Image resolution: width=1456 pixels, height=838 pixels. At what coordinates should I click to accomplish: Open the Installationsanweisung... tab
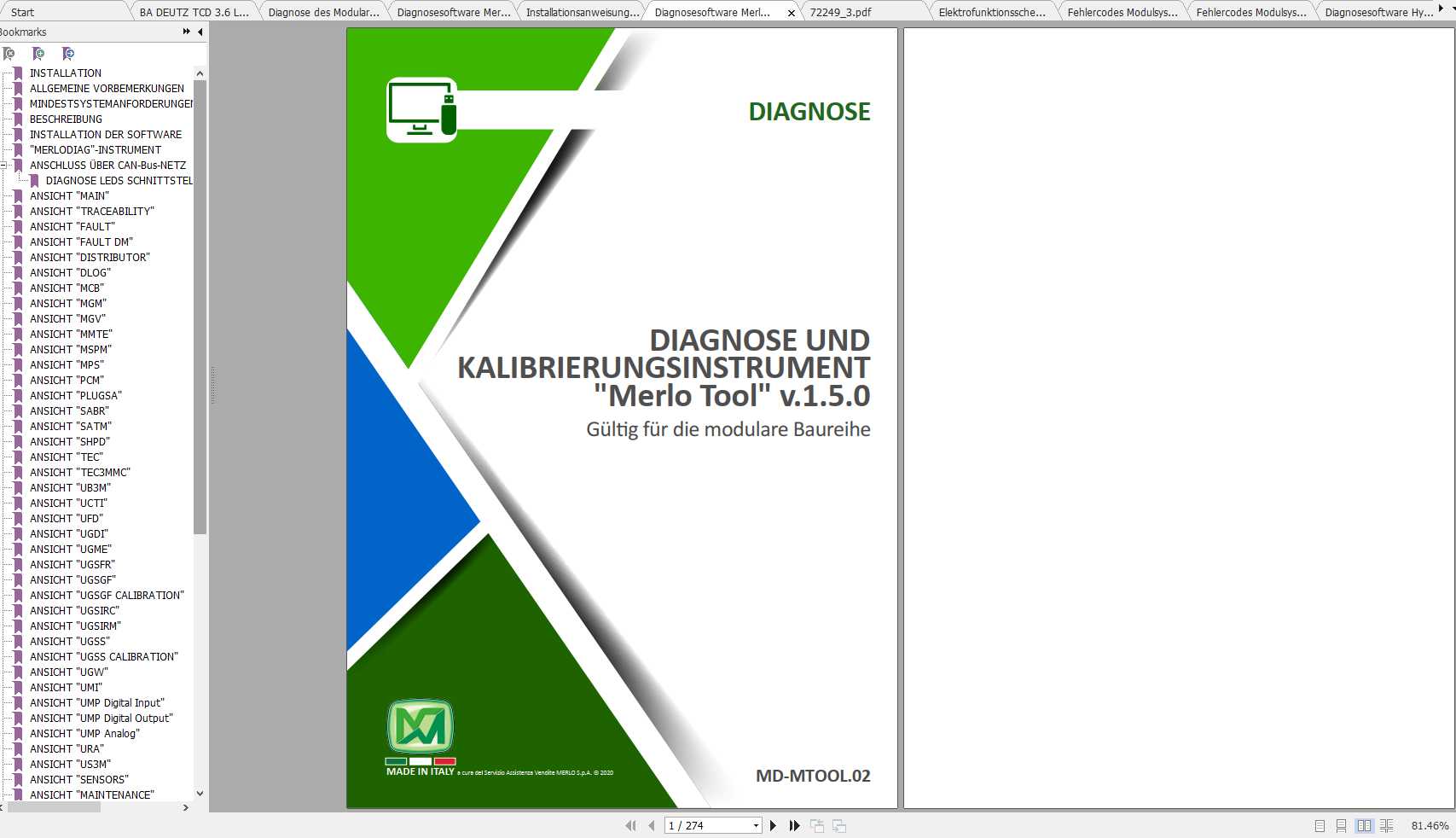(582, 12)
